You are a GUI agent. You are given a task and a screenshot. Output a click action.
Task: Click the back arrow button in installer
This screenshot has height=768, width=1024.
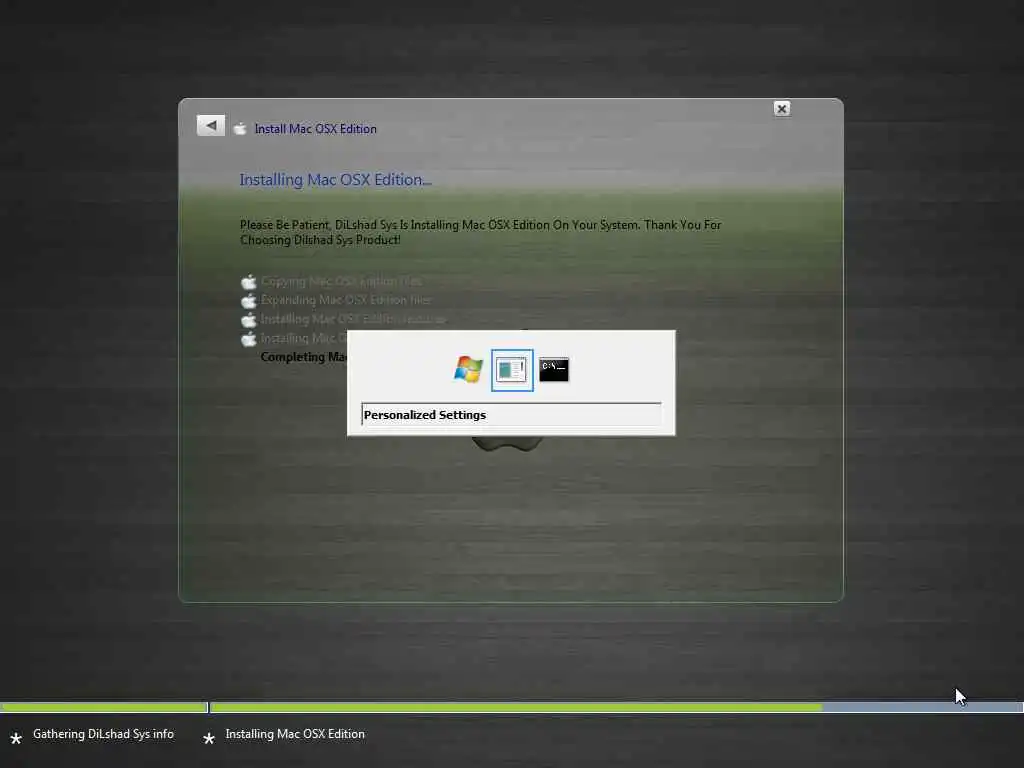point(211,125)
